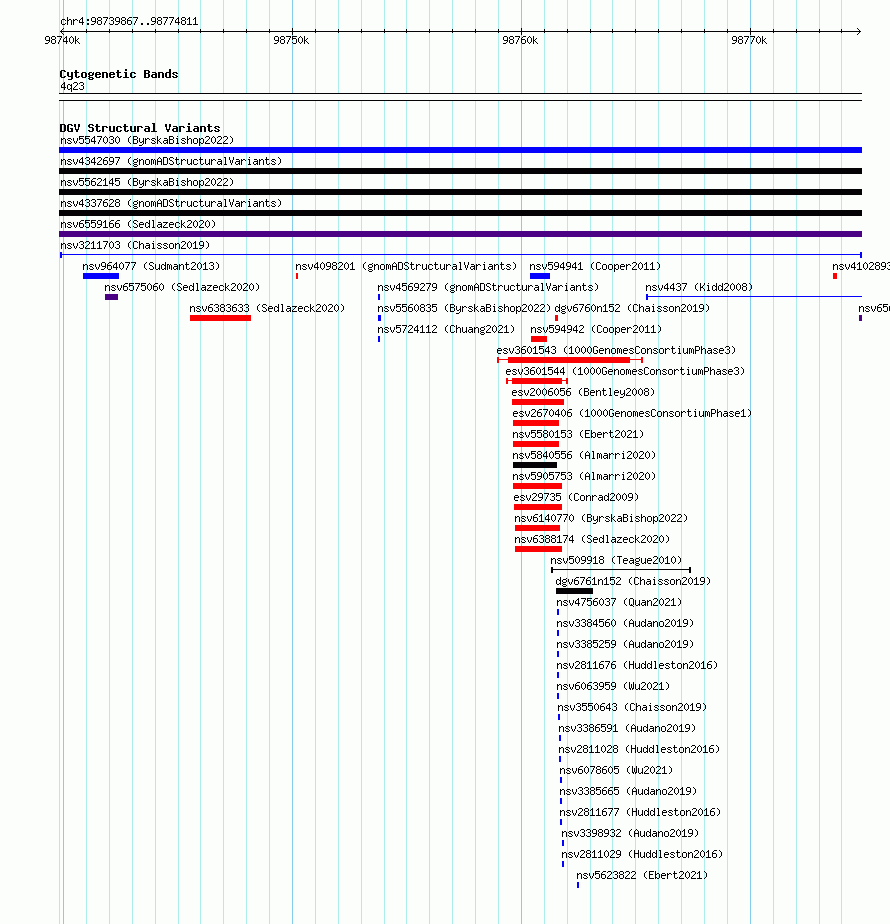Click nsv5562145 (ByrskaBishop2022) label
Screen dimensions: 890x924
(x=147, y=183)
